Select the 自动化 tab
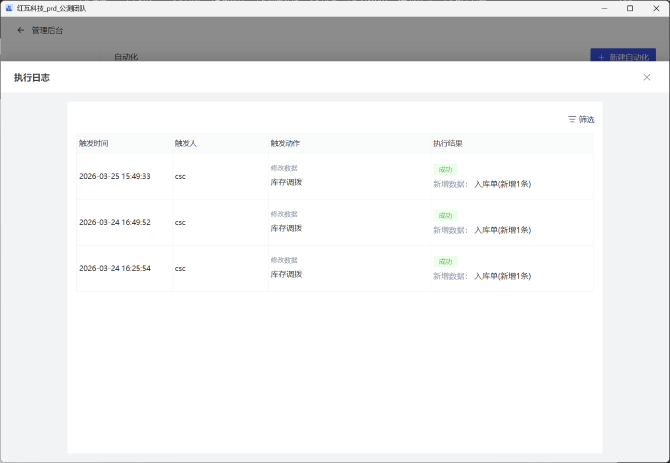 [x=126, y=57]
